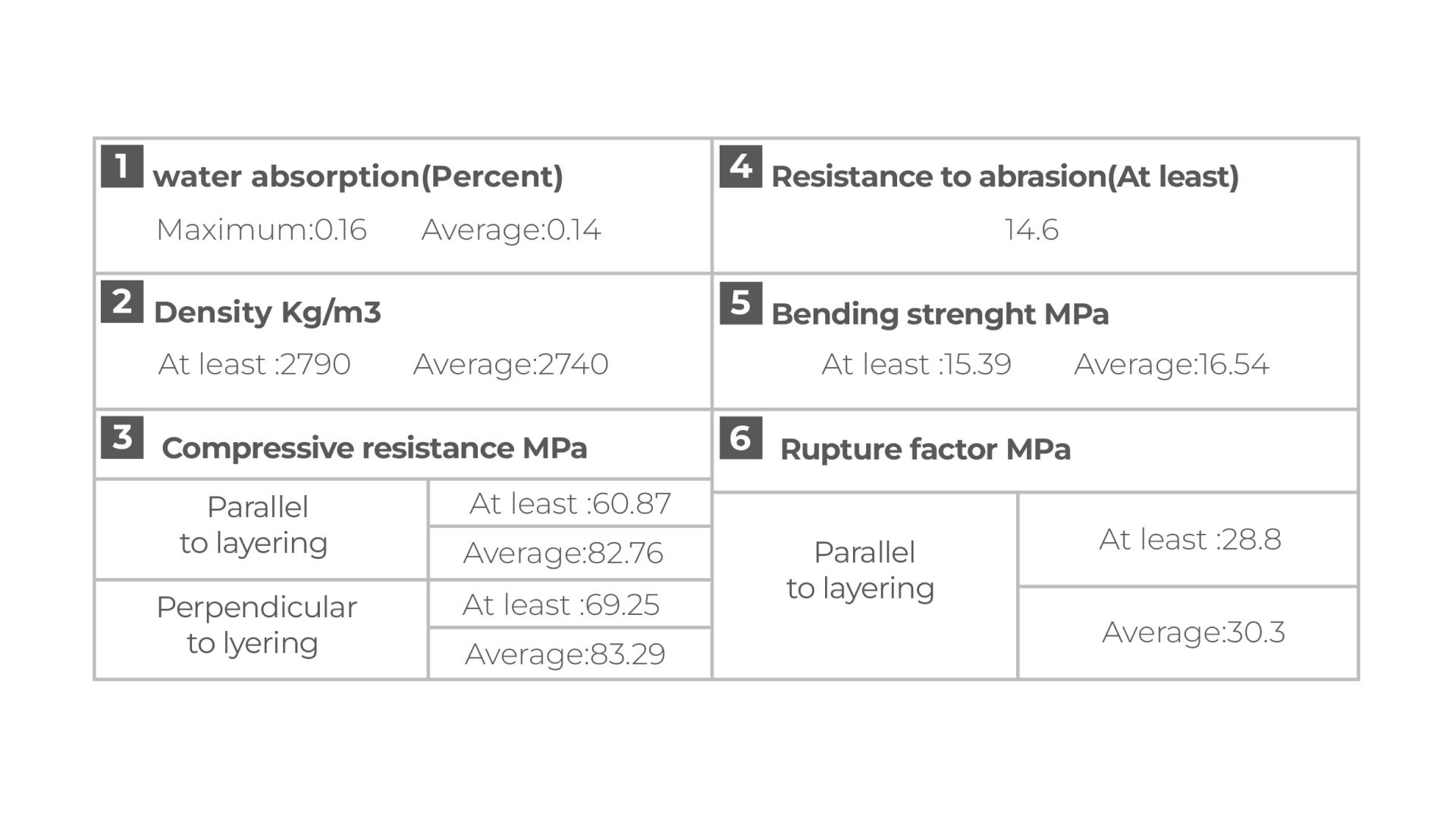This screenshot has height=819, width=1456.
Task: Select the Bending strenght MPa heading
Action: coord(940,314)
